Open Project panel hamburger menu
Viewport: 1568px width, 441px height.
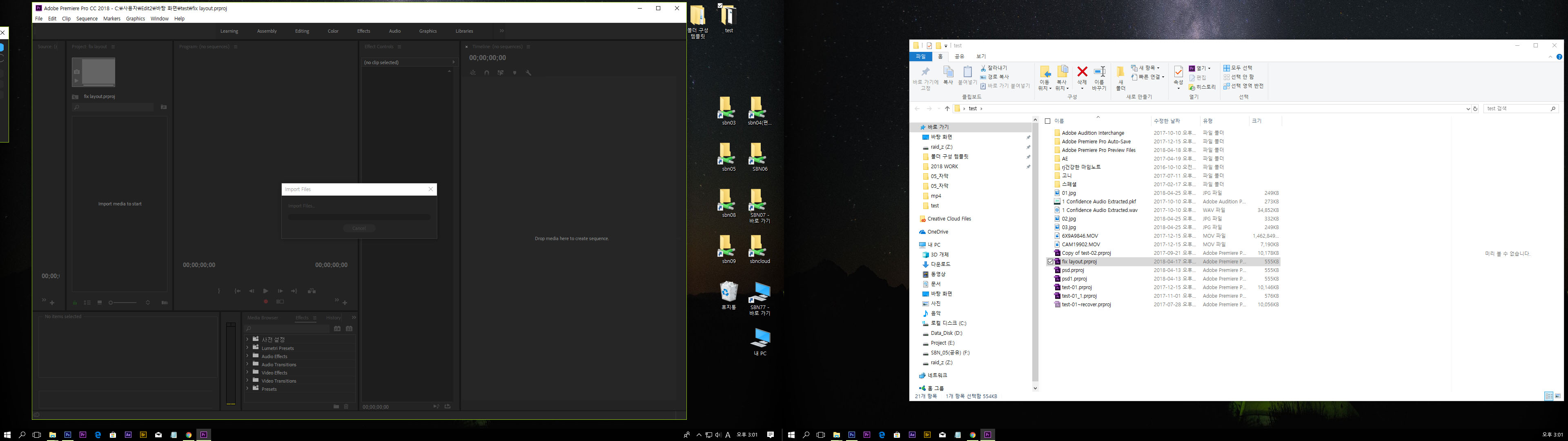[x=113, y=46]
